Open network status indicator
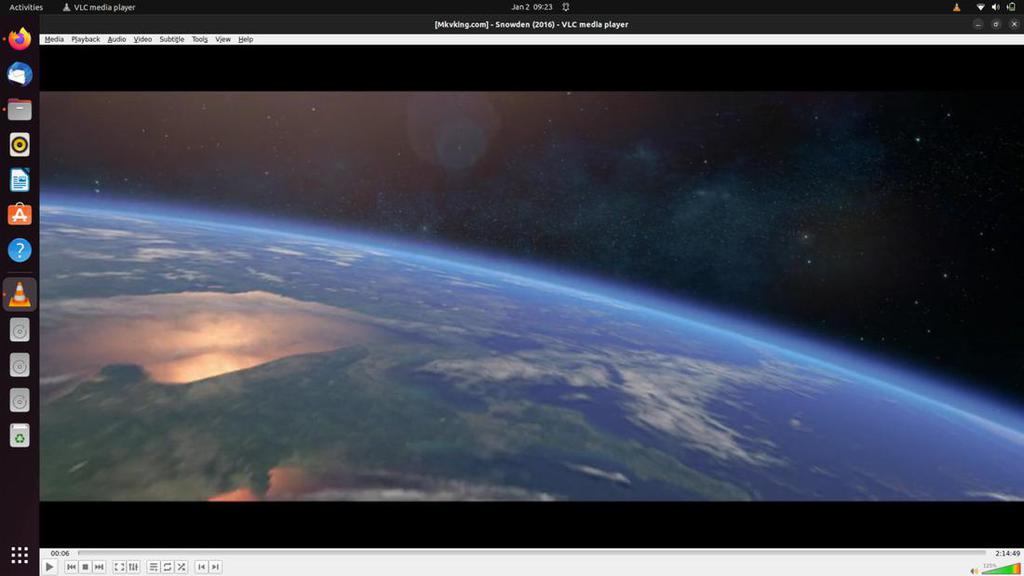The height and width of the screenshot is (576, 1024). click(x=980, y=7)
